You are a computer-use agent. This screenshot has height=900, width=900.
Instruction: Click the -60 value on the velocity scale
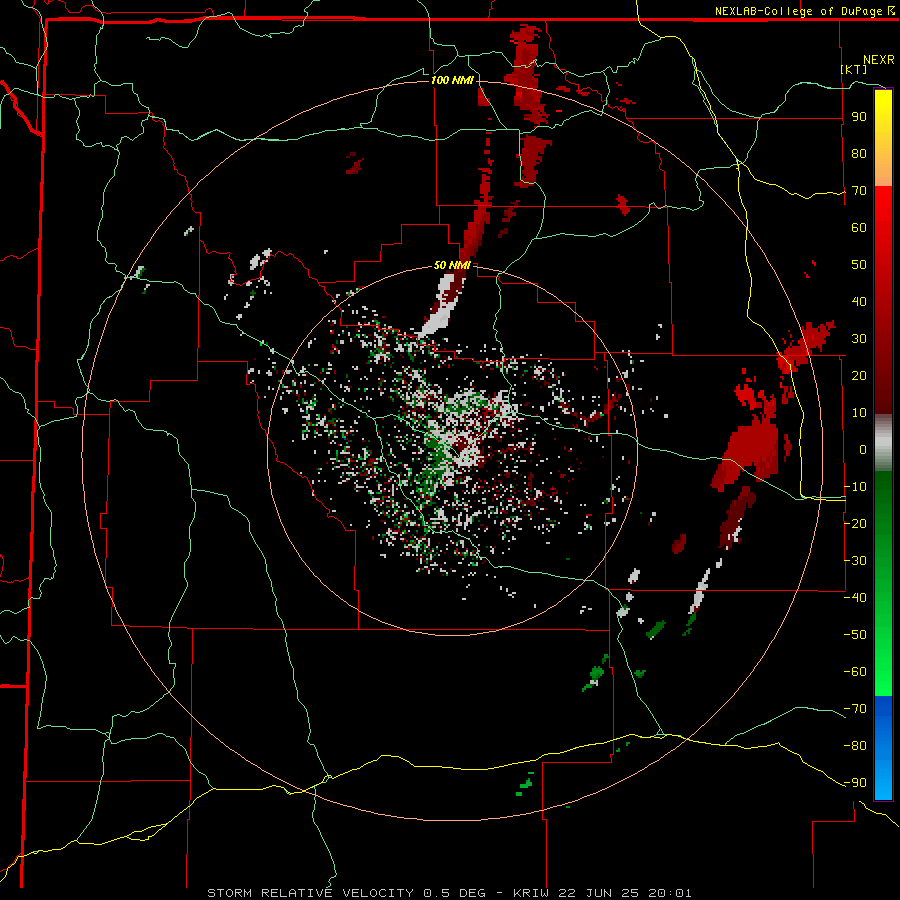(x=855, y=672)
